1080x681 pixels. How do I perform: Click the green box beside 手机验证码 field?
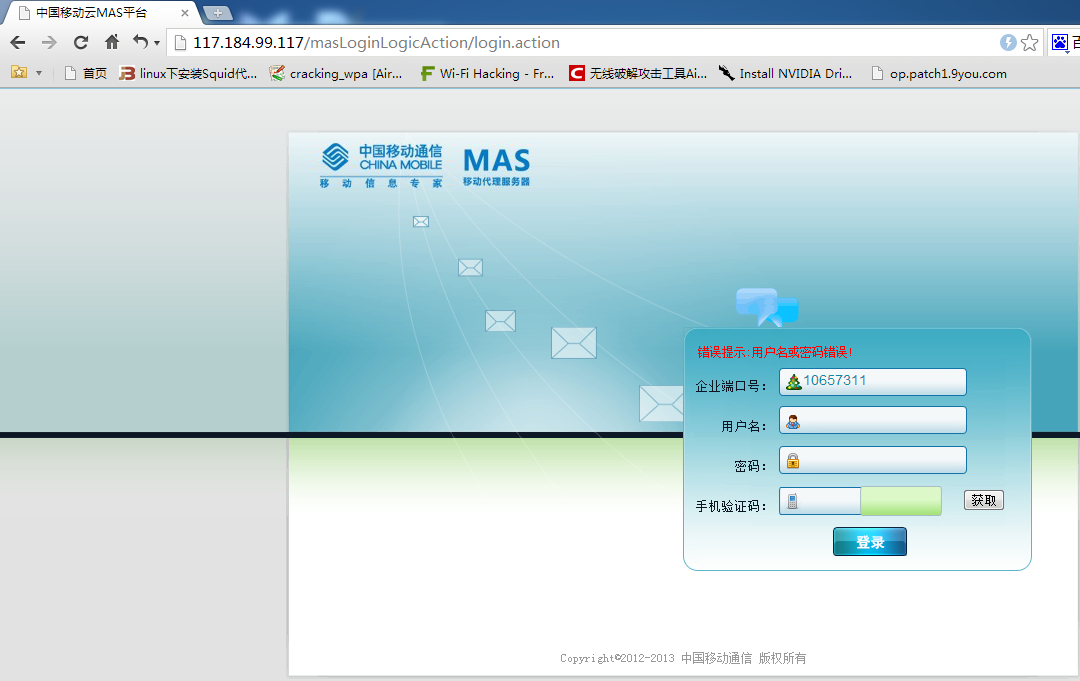(x=901, y=501)
